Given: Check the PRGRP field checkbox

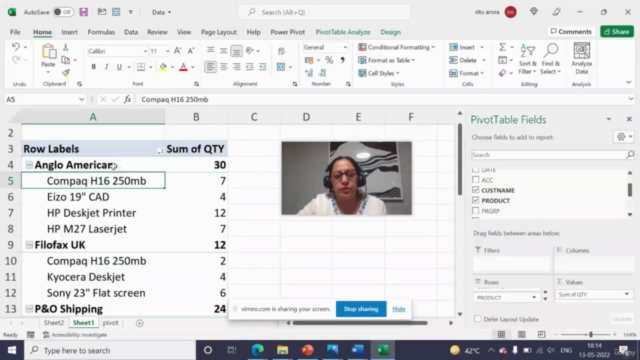Looking at the screenshot, I should pos(476,211).
